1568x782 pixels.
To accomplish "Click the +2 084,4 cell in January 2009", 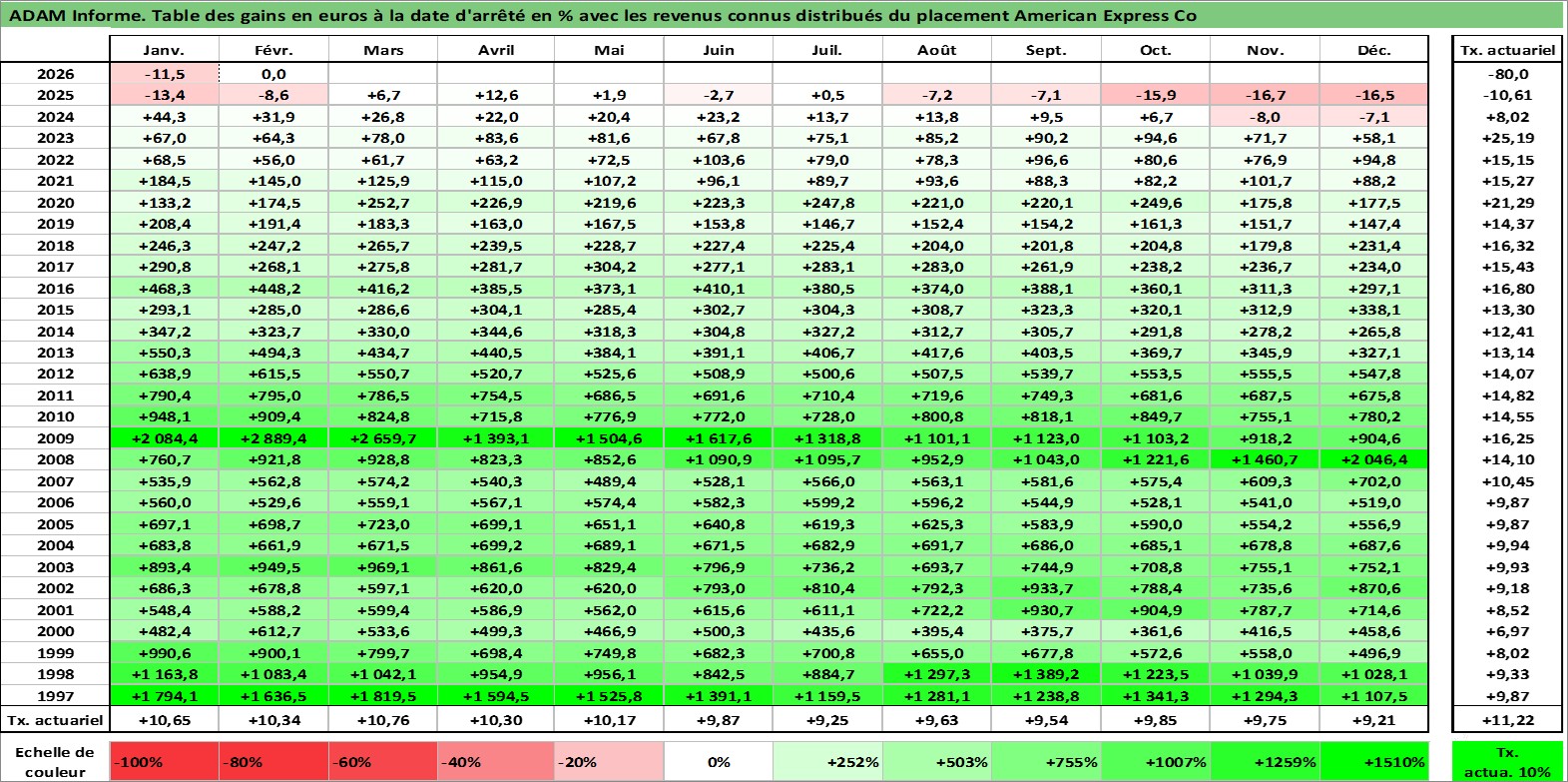I will [x=164, y=438].
